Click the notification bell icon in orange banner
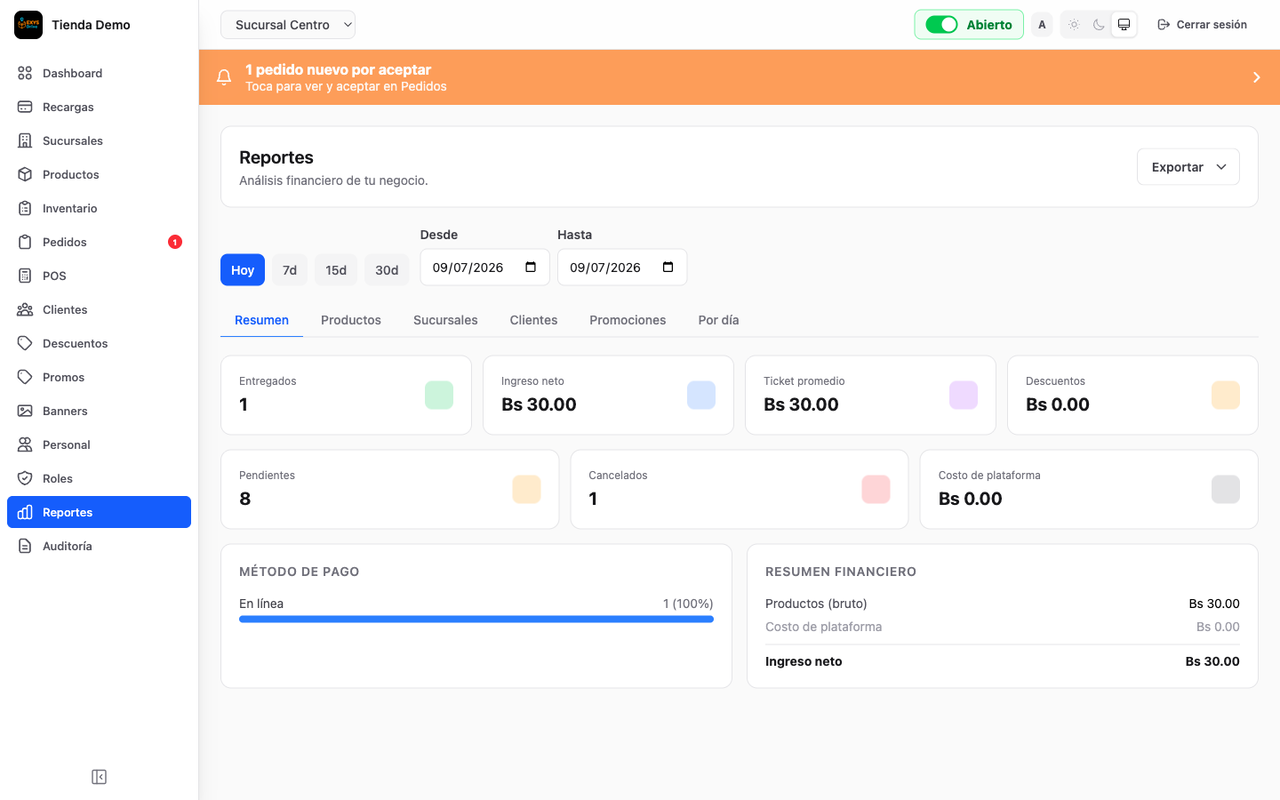This screenshot has width=1280, height=800. (224, 77)
